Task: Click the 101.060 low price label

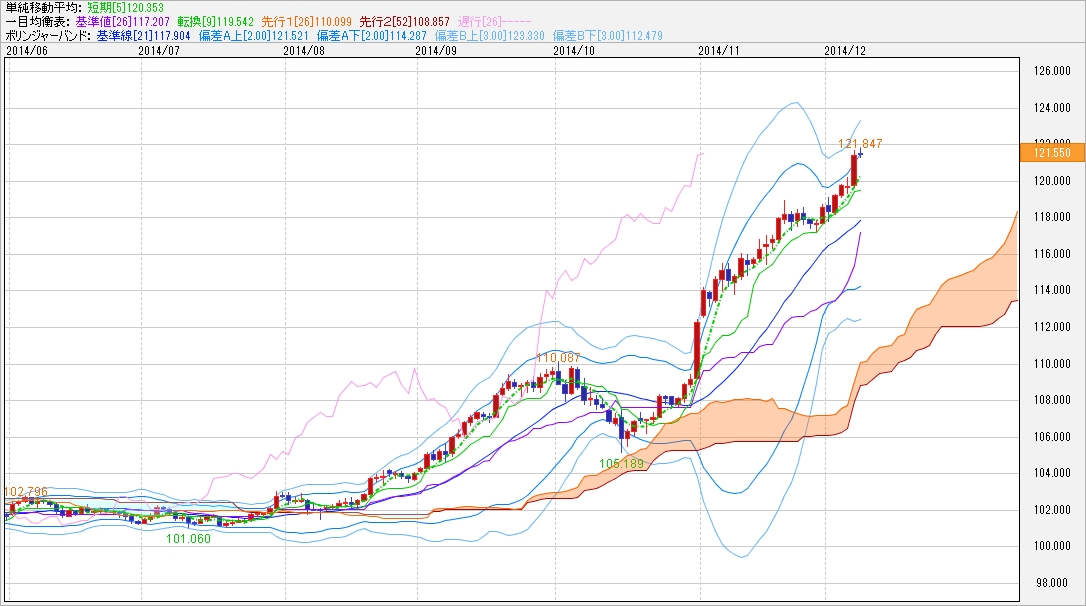Action: tap(188, 538)
